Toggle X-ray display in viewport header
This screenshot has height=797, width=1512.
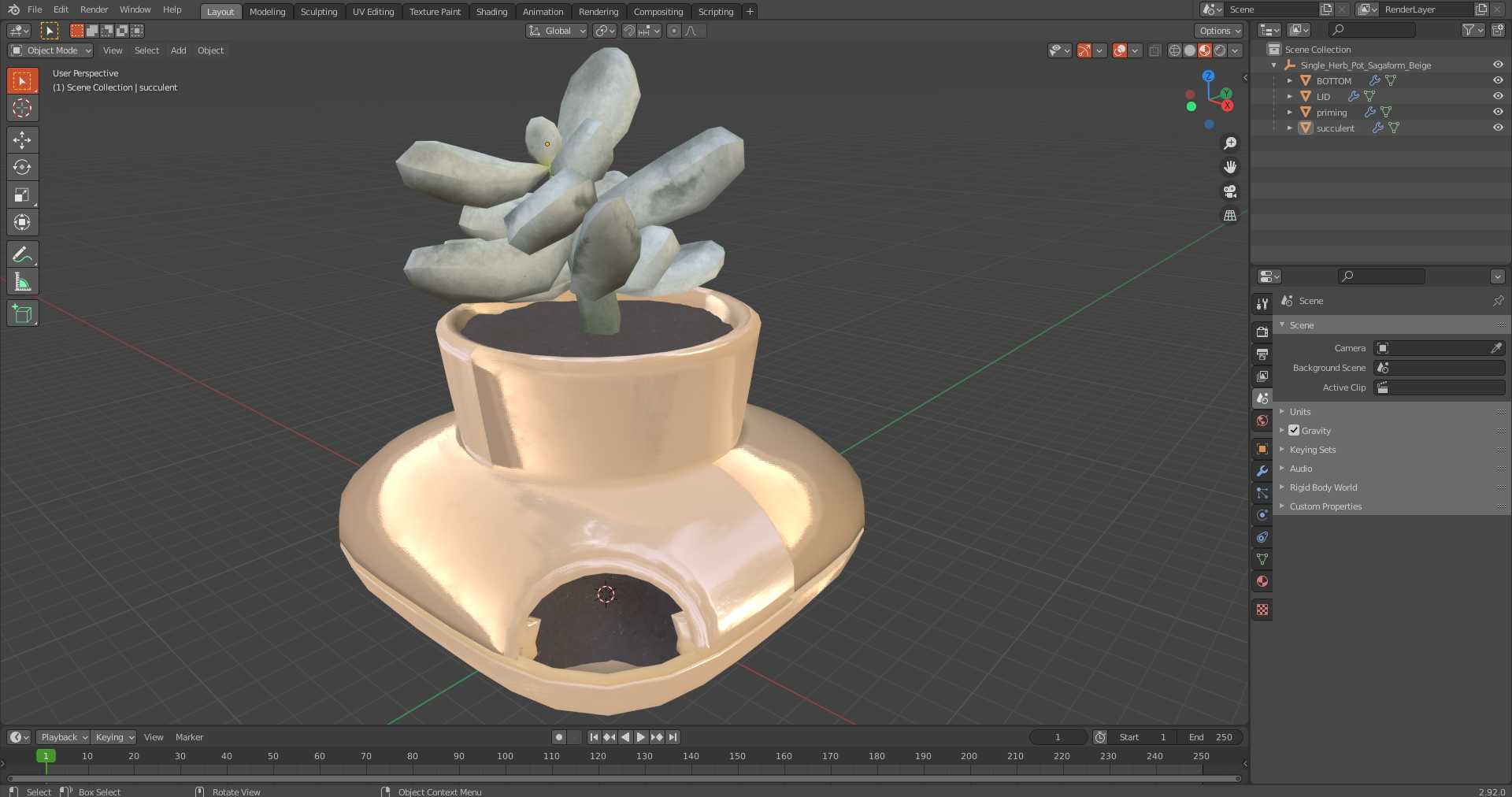click(x=1154, y=50)
